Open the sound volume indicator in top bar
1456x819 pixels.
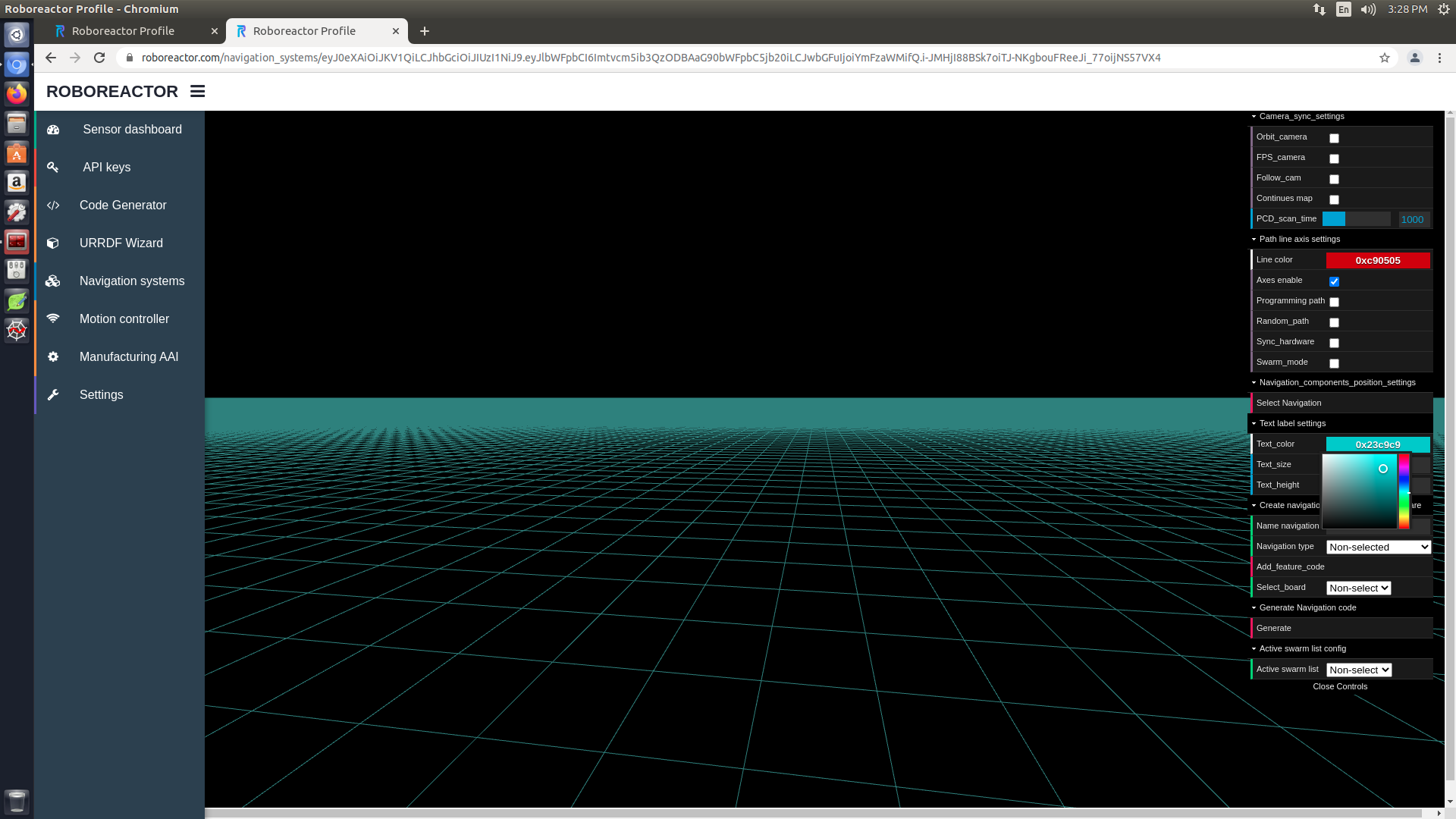tap(1368, 9)
